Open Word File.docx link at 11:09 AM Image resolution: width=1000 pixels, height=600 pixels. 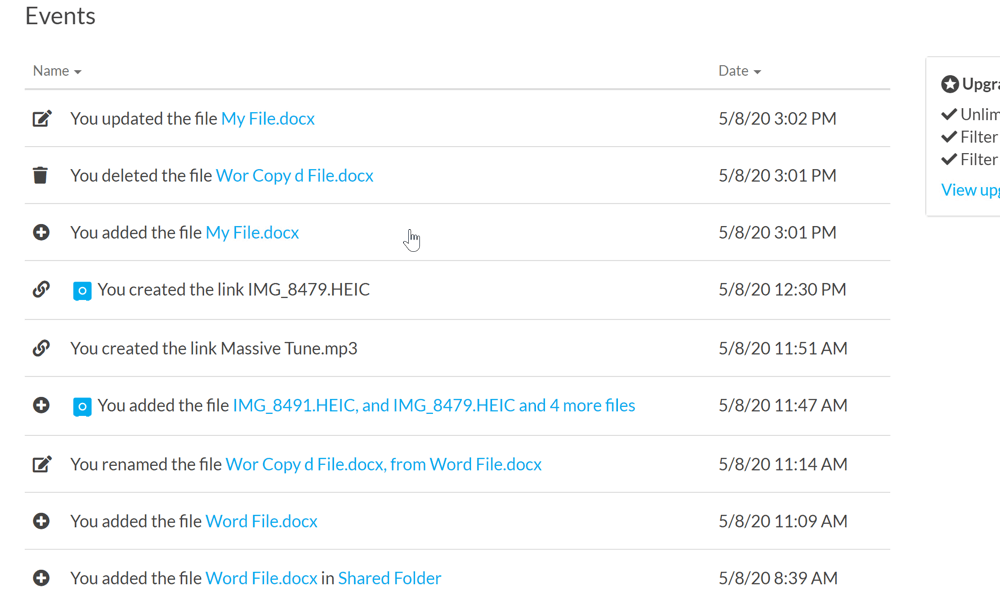click(261, 521)
